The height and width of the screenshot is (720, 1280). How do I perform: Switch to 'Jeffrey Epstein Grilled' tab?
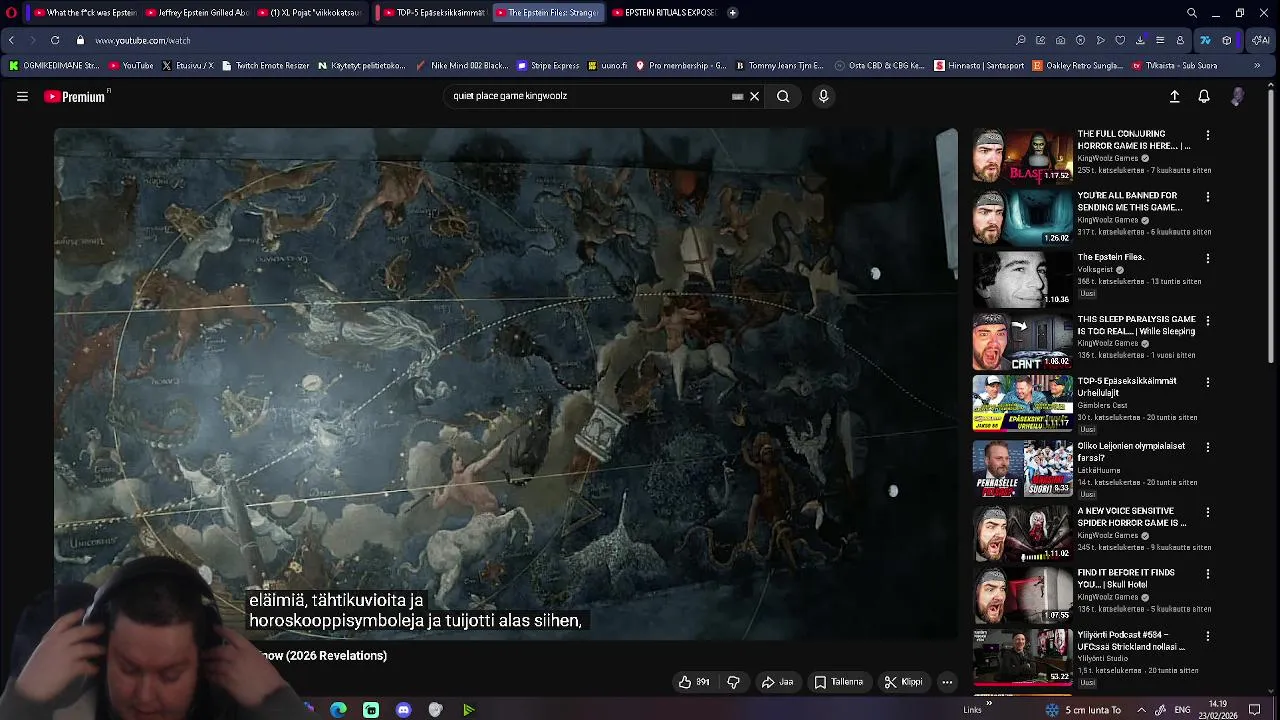[x=196, y=13]
